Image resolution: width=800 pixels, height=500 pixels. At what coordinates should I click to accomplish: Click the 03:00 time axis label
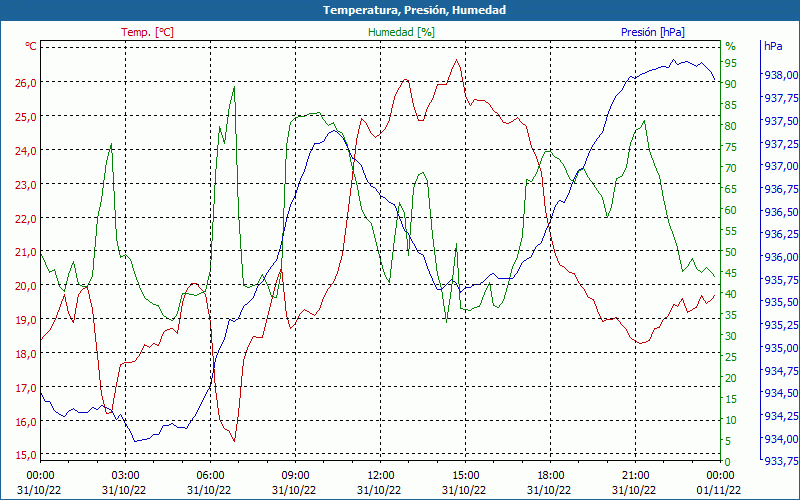click(x=125, y=476)
